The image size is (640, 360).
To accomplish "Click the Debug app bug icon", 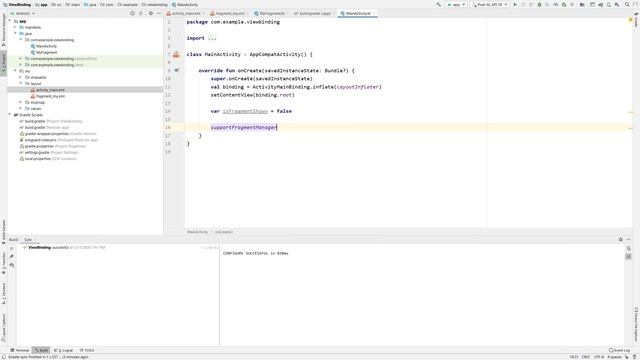I will click(539, 4).
